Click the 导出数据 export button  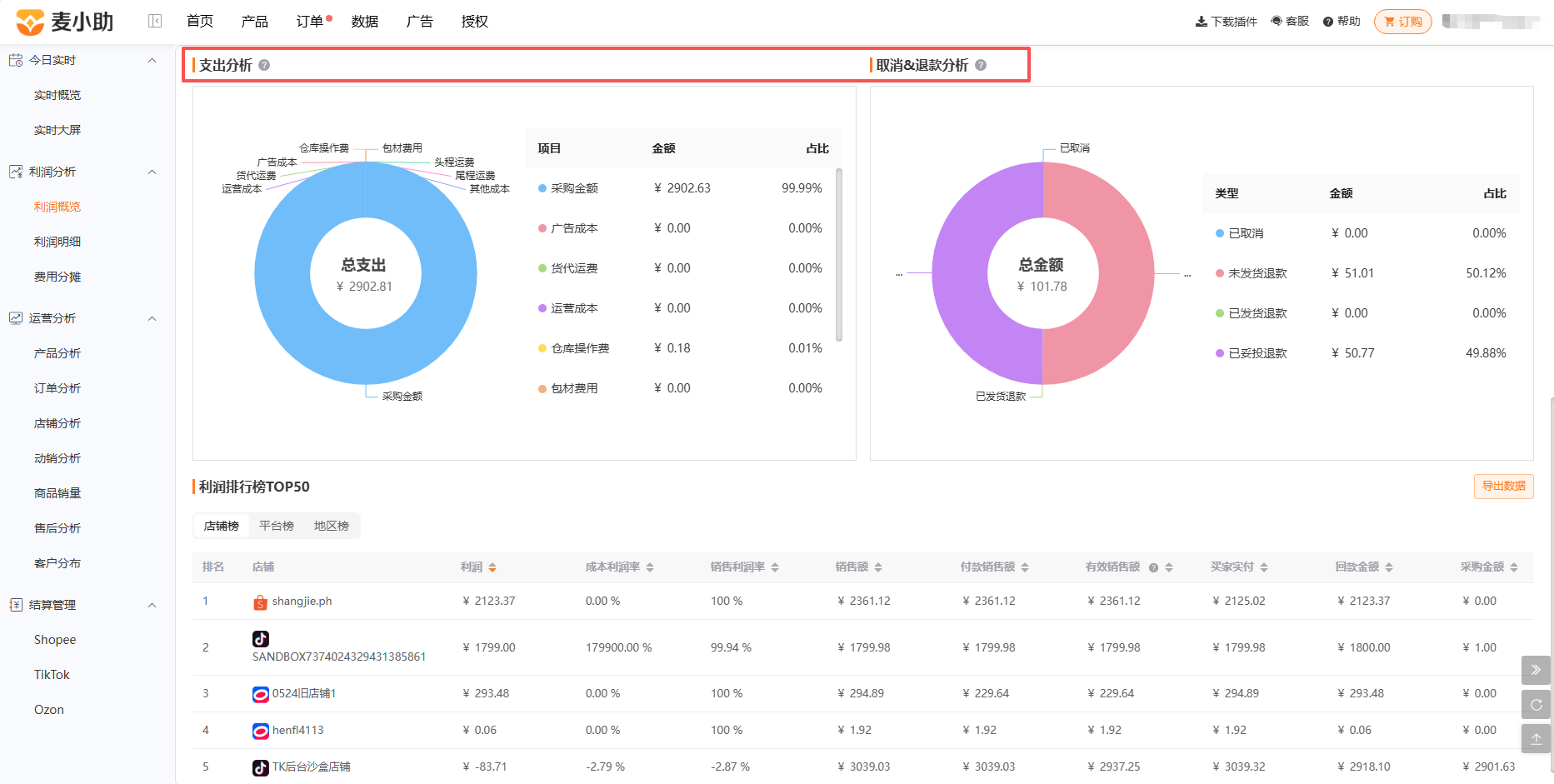(x=1504, y=487)
